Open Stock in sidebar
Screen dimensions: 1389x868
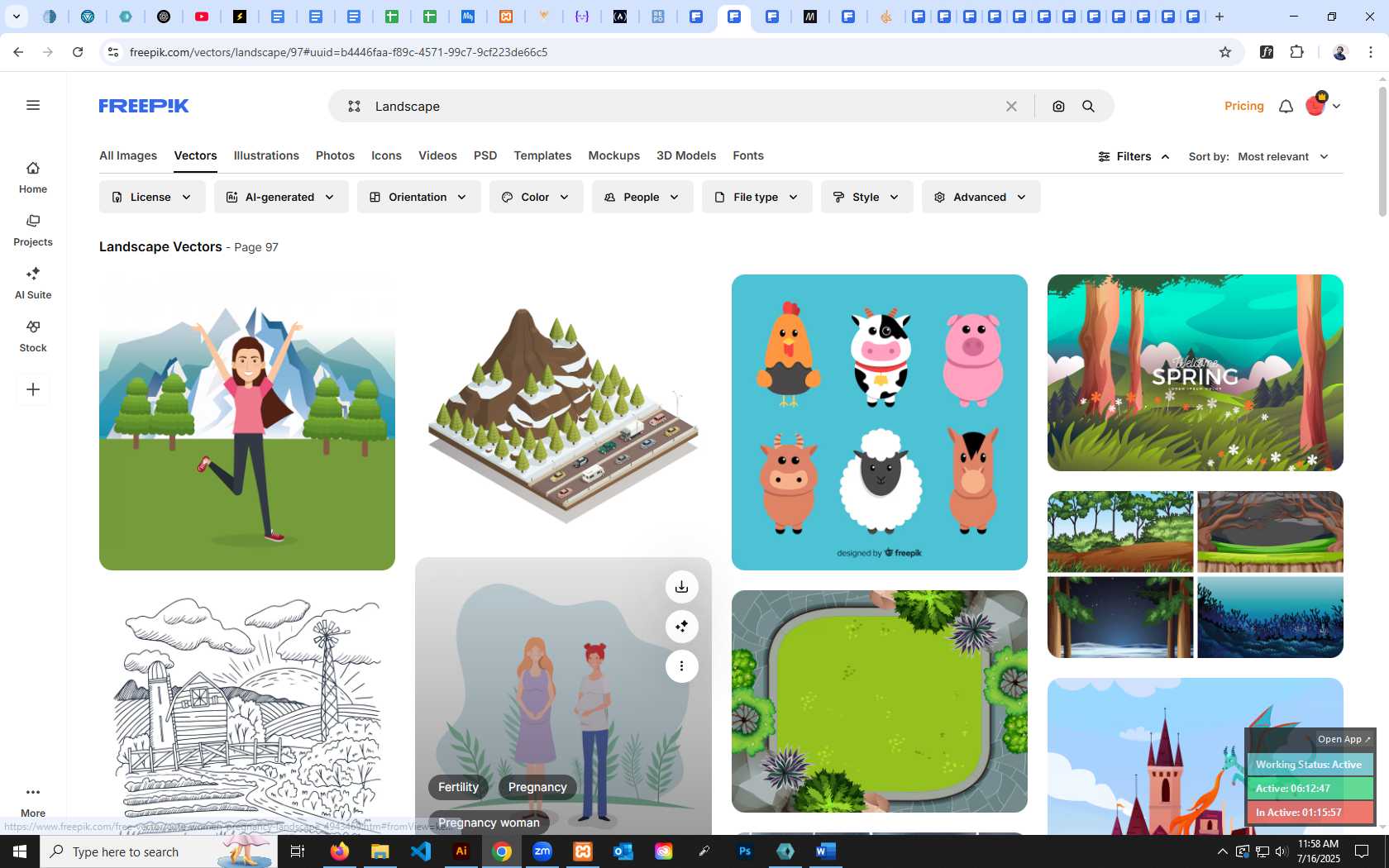point(33,336)
